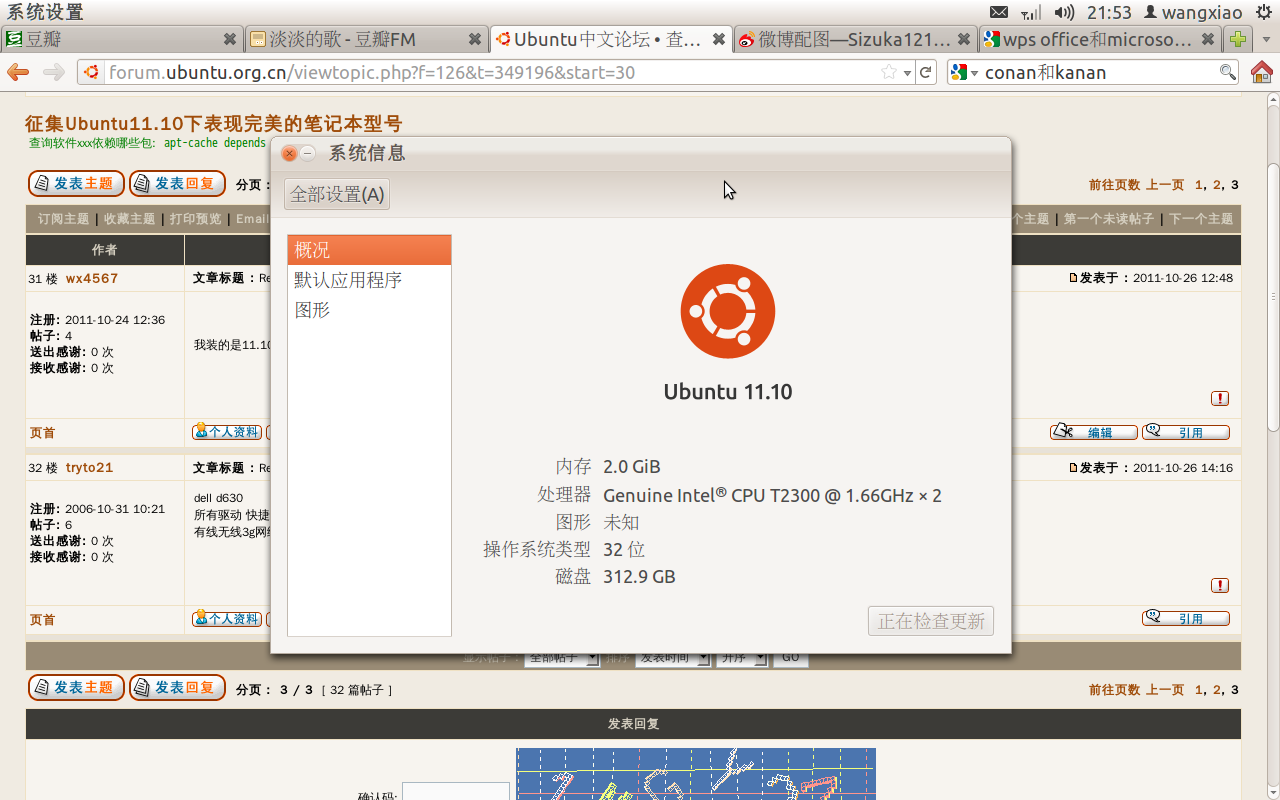Image resolution: width=1280 pixels, height=800 pixels.
Task: Click the OS type value 32 位
Action: [624, 550]
